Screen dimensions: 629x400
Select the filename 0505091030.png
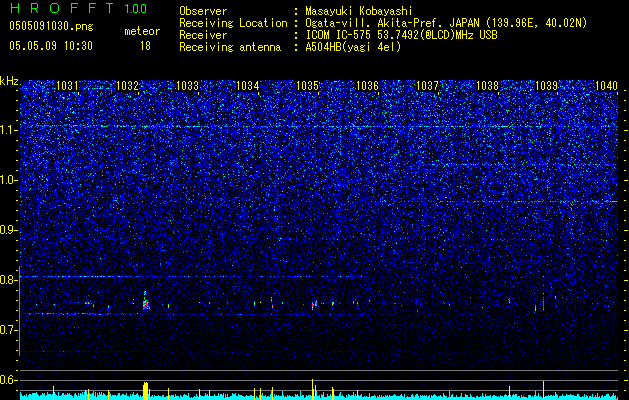tap(51, 26)
